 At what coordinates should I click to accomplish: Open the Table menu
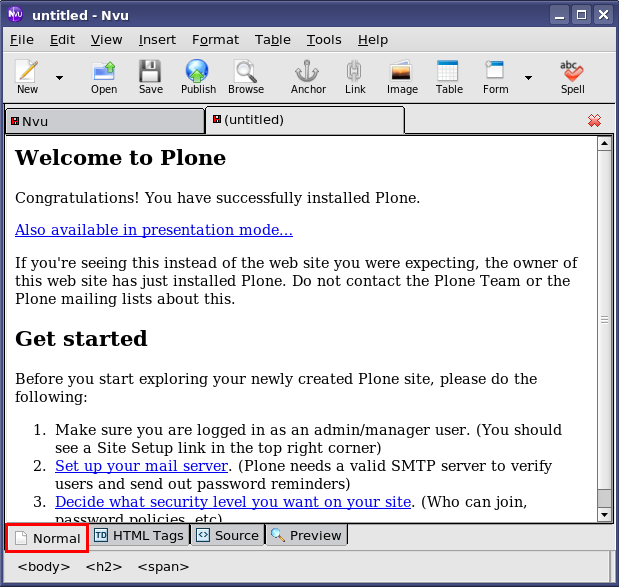[272, 40]
